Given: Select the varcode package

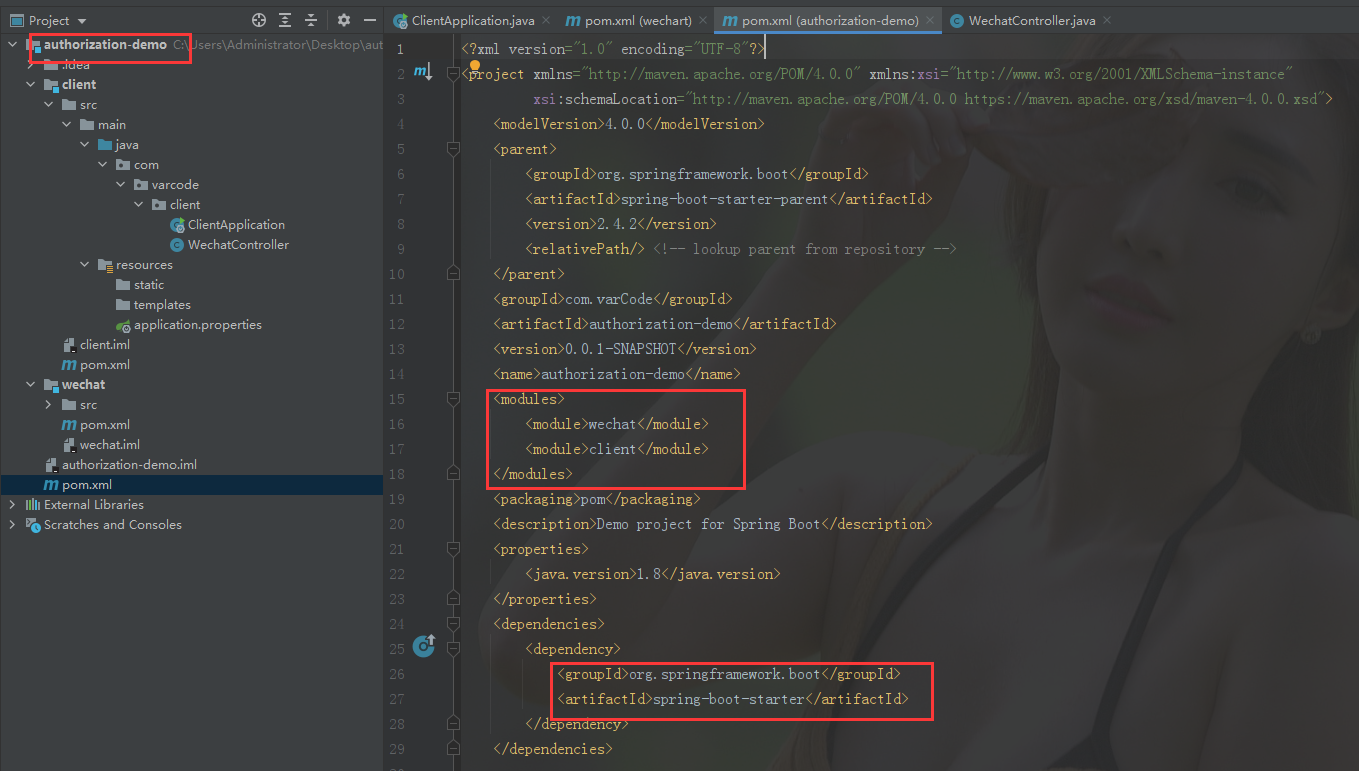Looking at the screenshot, I should (x=175, y=185).
